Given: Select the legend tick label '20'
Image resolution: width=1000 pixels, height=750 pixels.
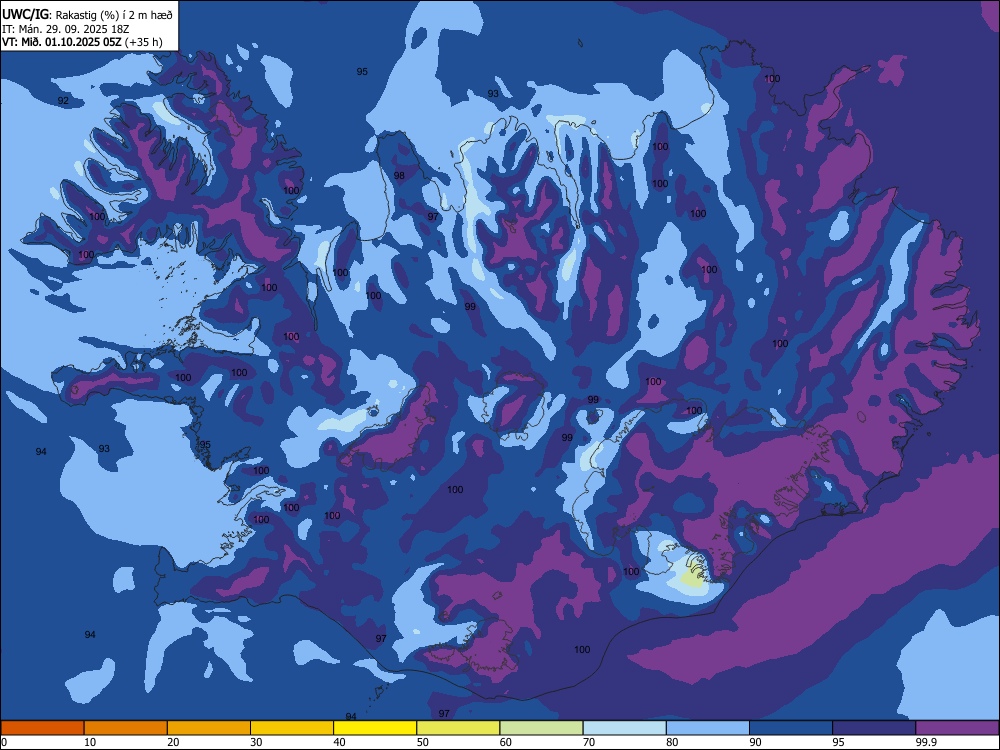Looking at the screenshot, I should pyautogui.click(x=173, y=742).
